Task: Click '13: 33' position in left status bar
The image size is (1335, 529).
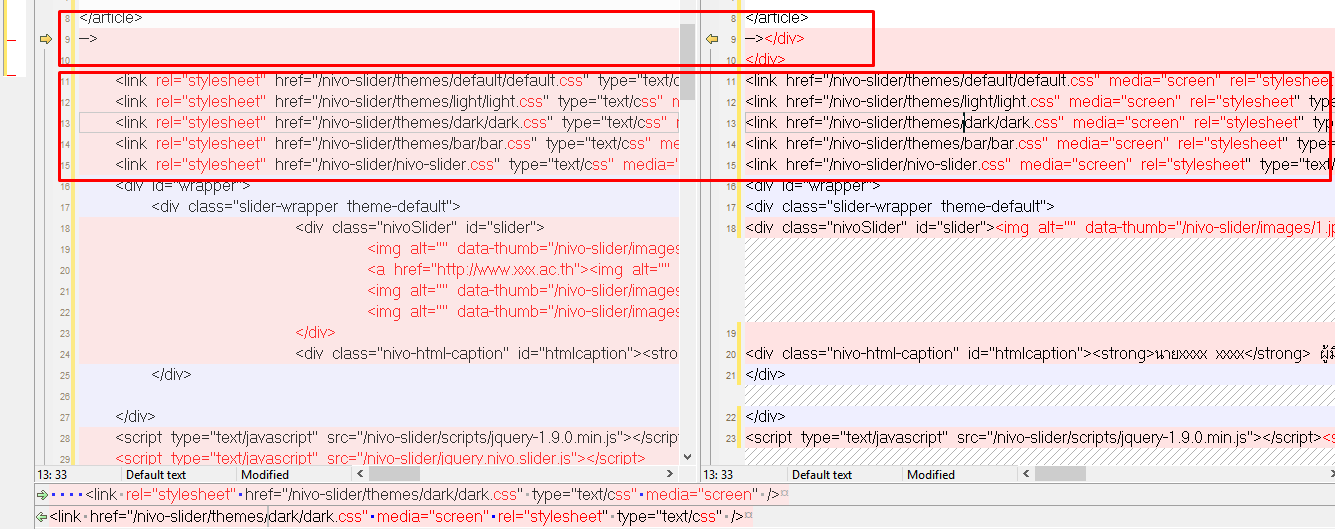Action: pos(52,475)
